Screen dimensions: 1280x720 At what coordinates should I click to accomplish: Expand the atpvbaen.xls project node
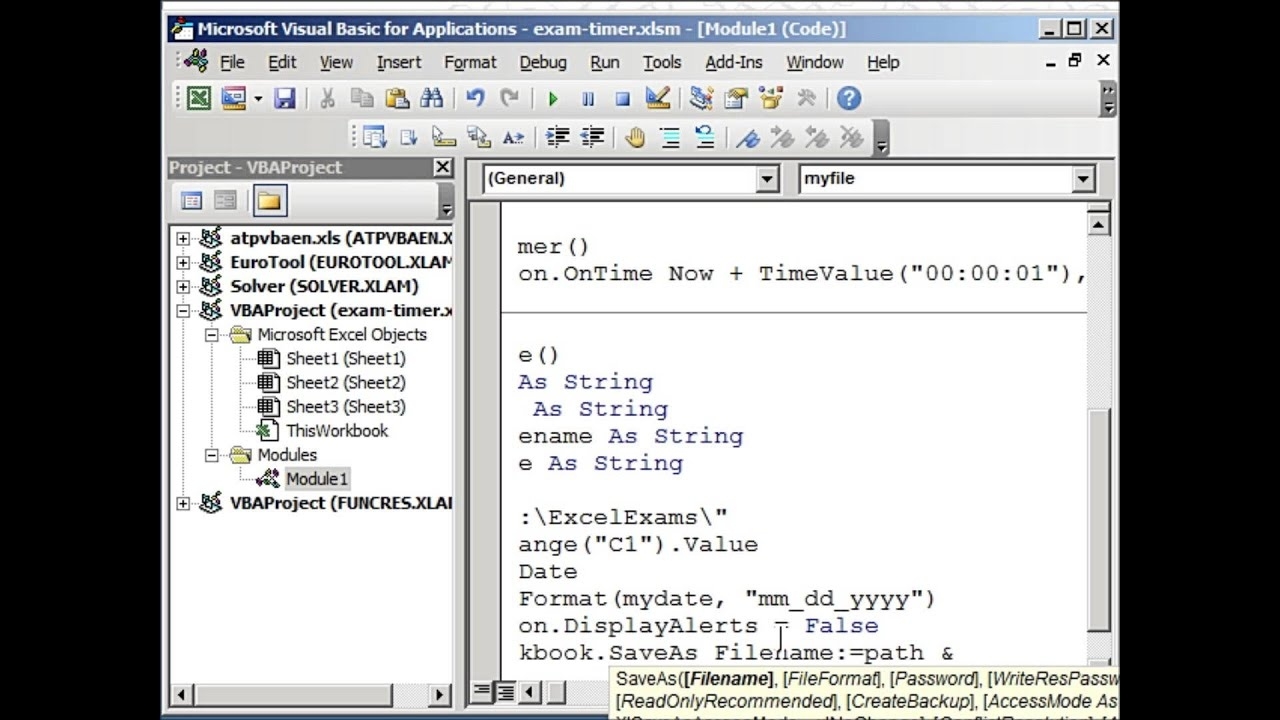pos(183,238)
